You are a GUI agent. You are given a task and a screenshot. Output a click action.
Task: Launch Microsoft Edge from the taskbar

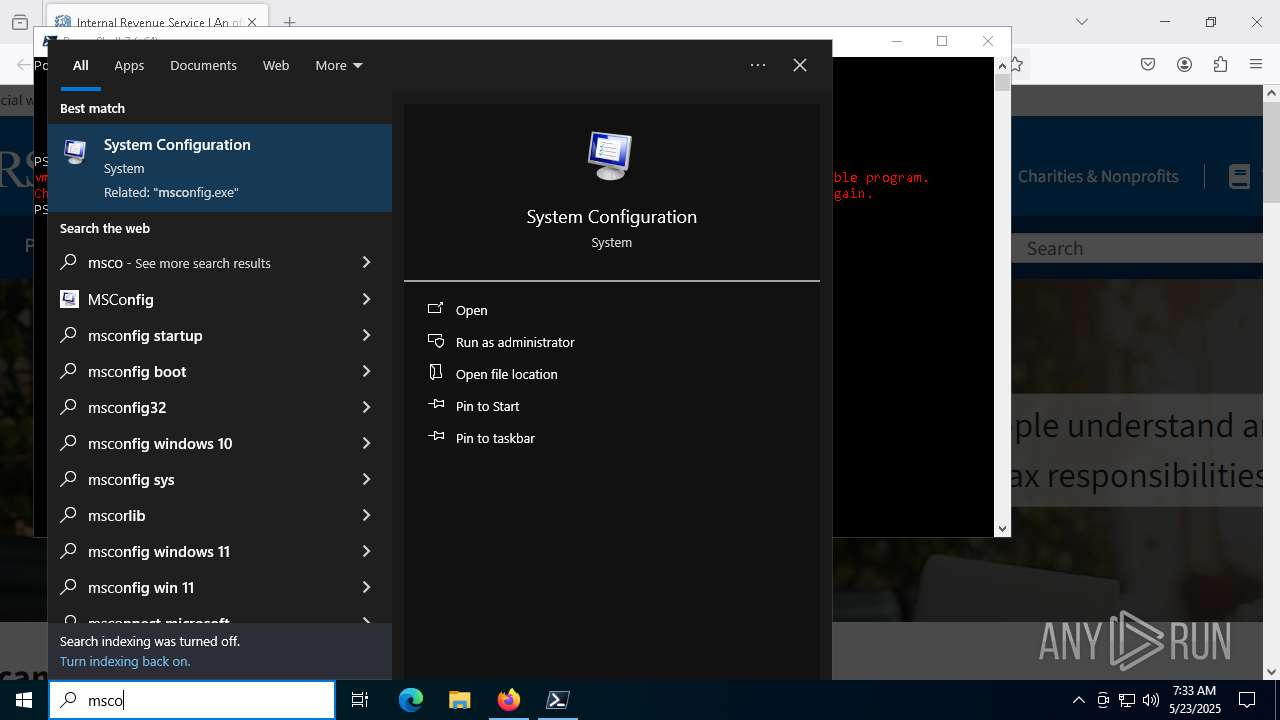[411, 700]
